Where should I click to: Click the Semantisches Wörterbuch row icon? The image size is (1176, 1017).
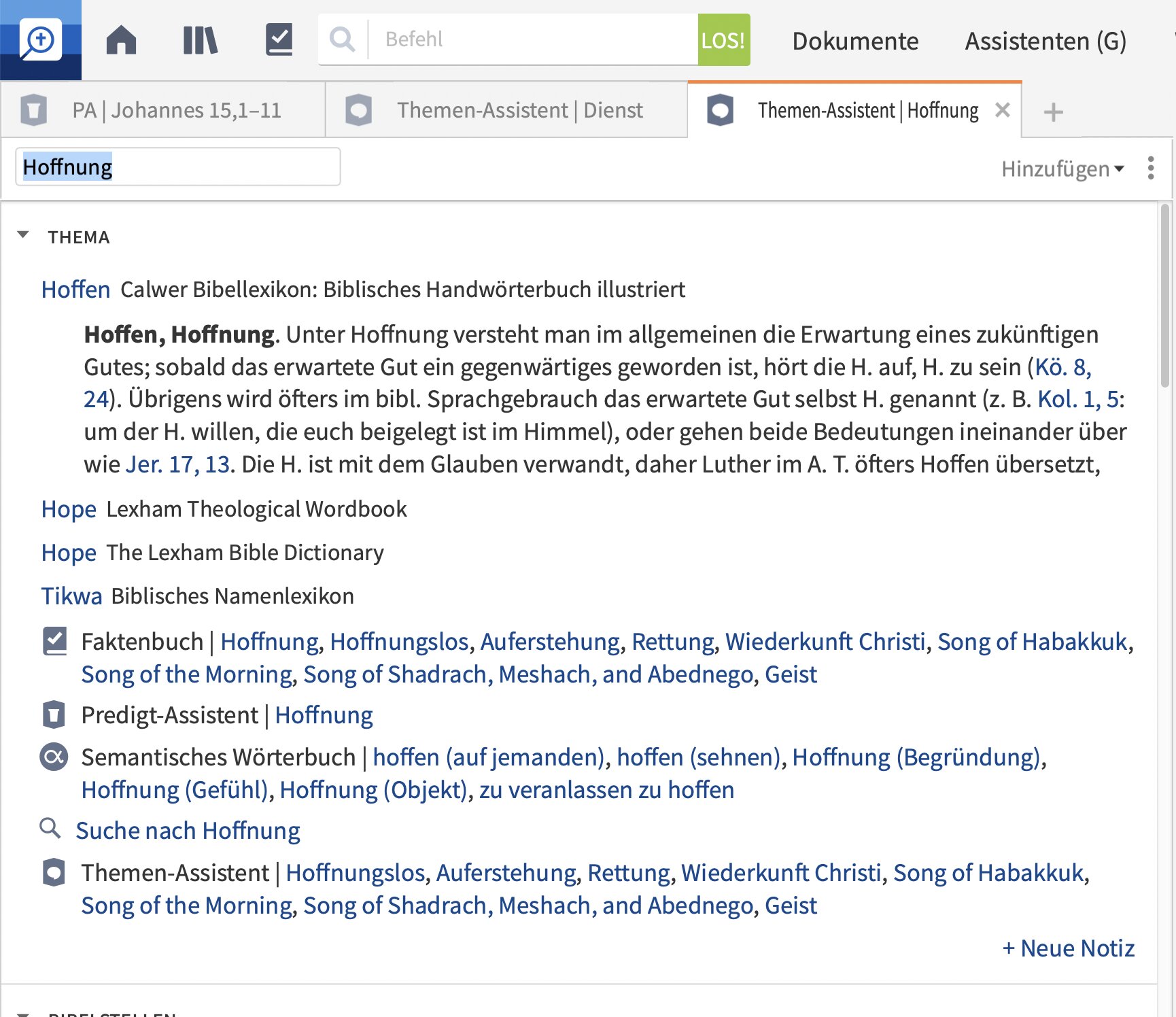[54, 757]
